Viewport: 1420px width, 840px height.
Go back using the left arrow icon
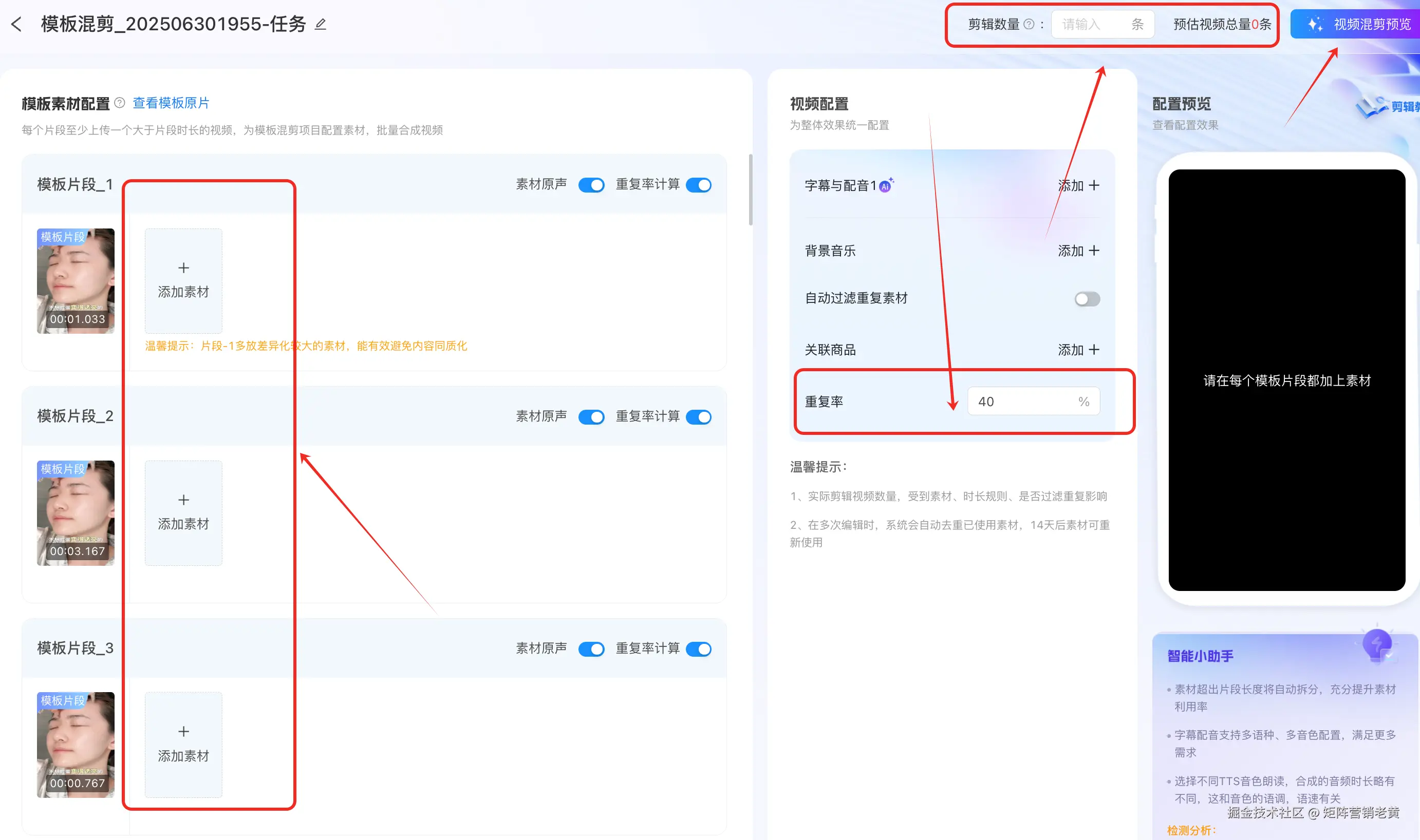pyautogui.click(x=16, y=24)
